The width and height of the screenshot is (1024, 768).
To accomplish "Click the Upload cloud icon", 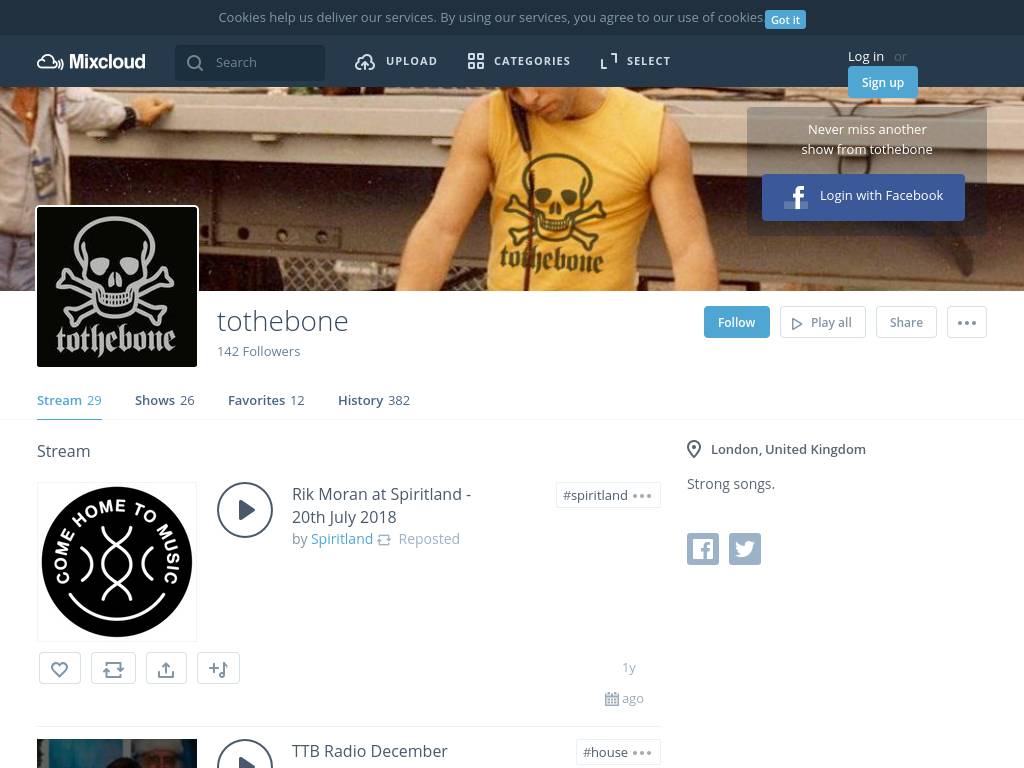I will click(365, 62).
